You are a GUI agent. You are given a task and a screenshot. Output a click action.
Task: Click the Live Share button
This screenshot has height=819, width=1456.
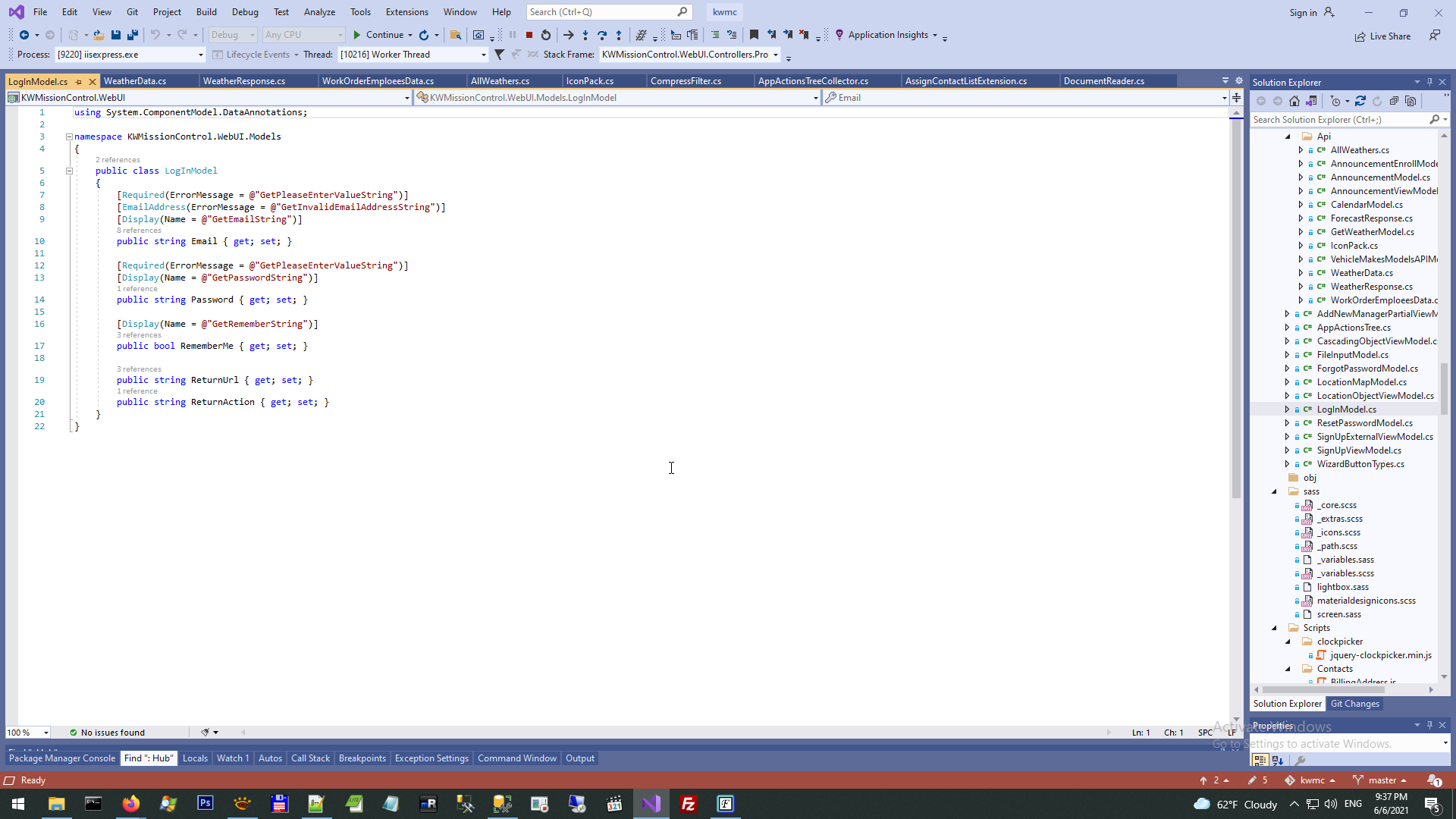1383,36
